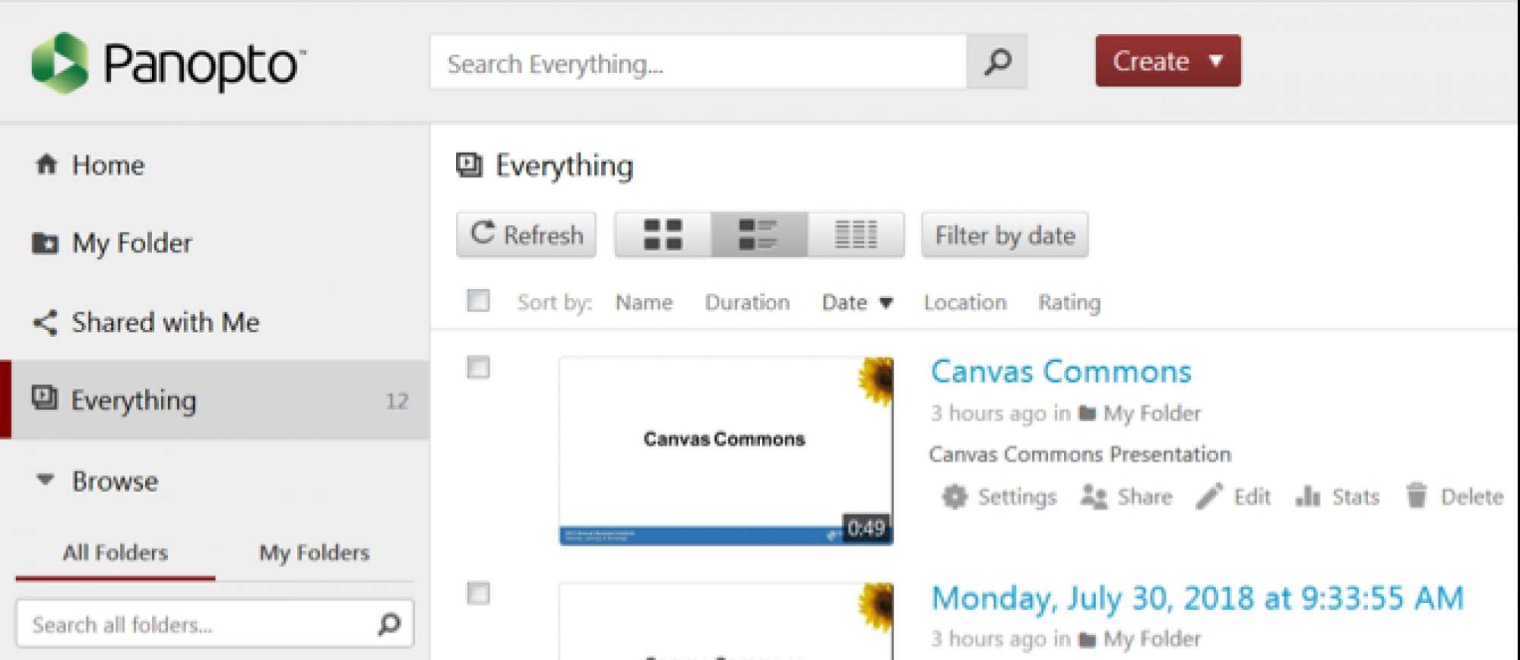Open the Create dropdown menu

coord(1168,61)
